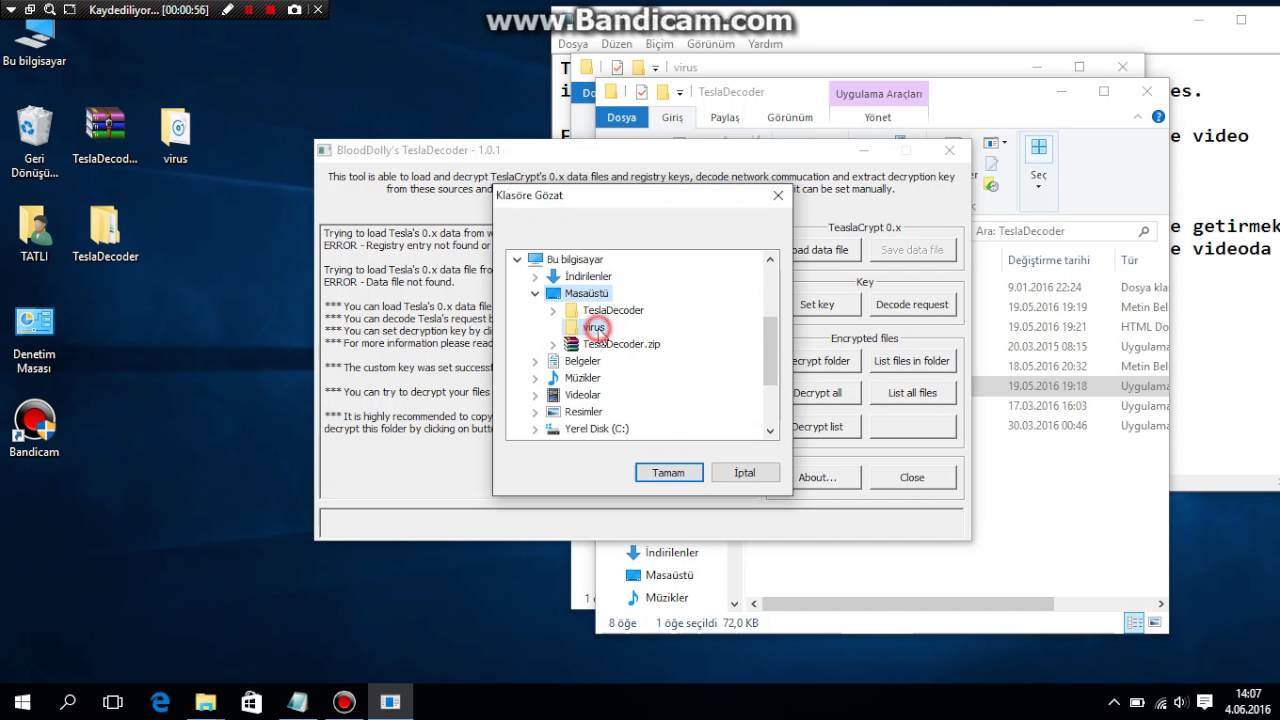Cancel the dialog with İptal
This screenshot has width=1280, height=720.
point(745,472)
